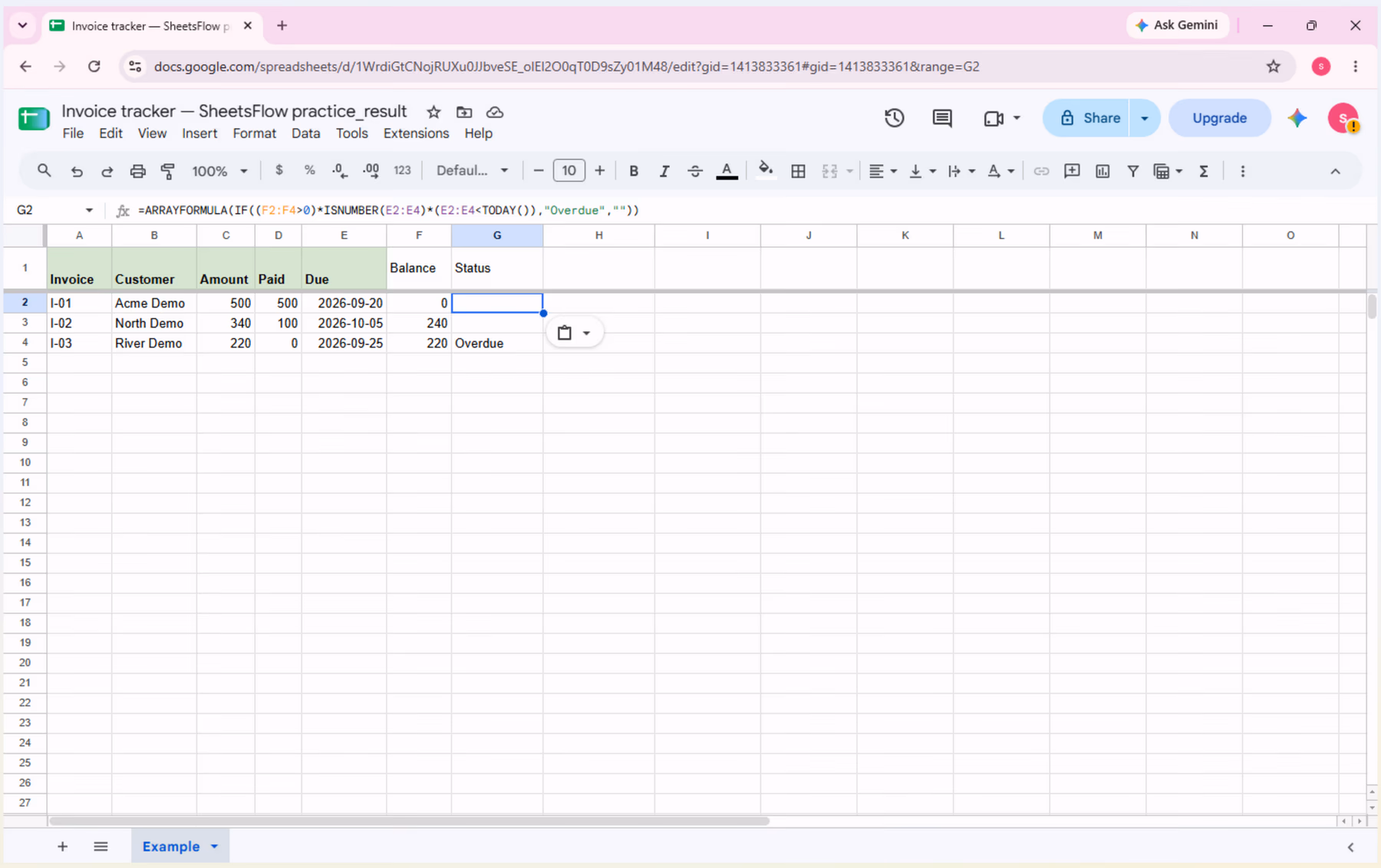This screenshot has height=868, width=1381.
Task: Open the zoom 100% dropdown
Action: click(219, 171)
